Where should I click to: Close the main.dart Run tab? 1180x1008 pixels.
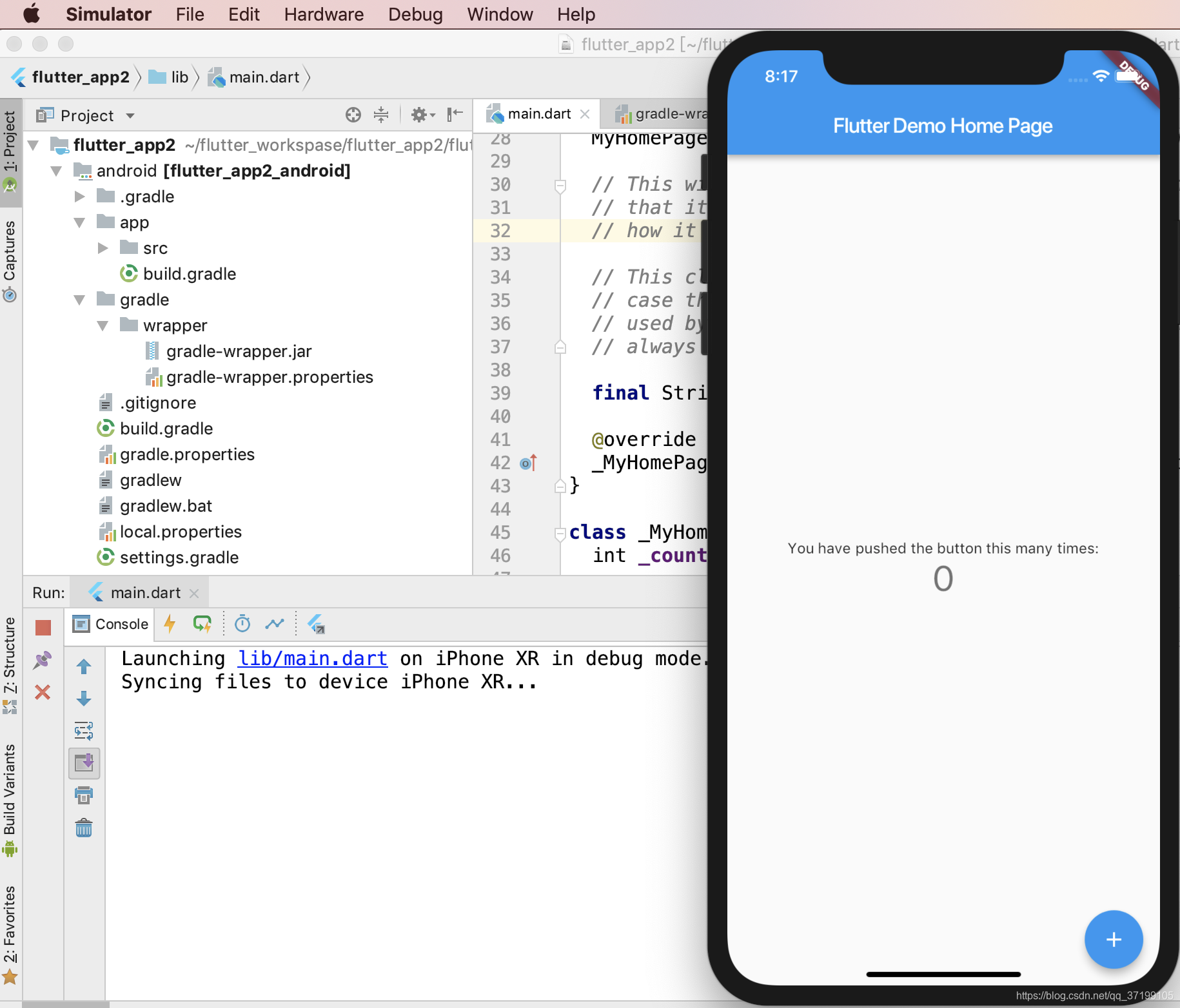(x=194, y=593)
